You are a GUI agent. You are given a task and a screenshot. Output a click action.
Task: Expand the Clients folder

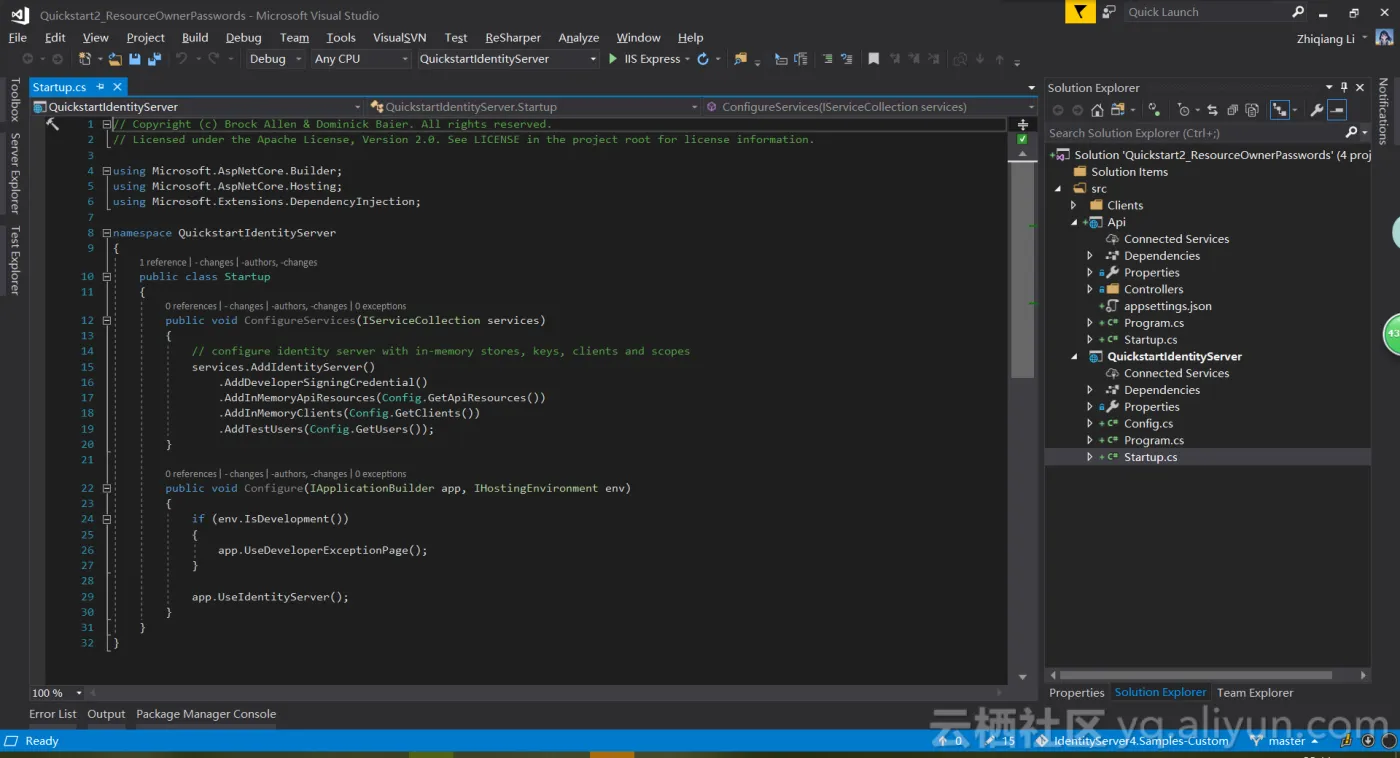click(1074, 205)
